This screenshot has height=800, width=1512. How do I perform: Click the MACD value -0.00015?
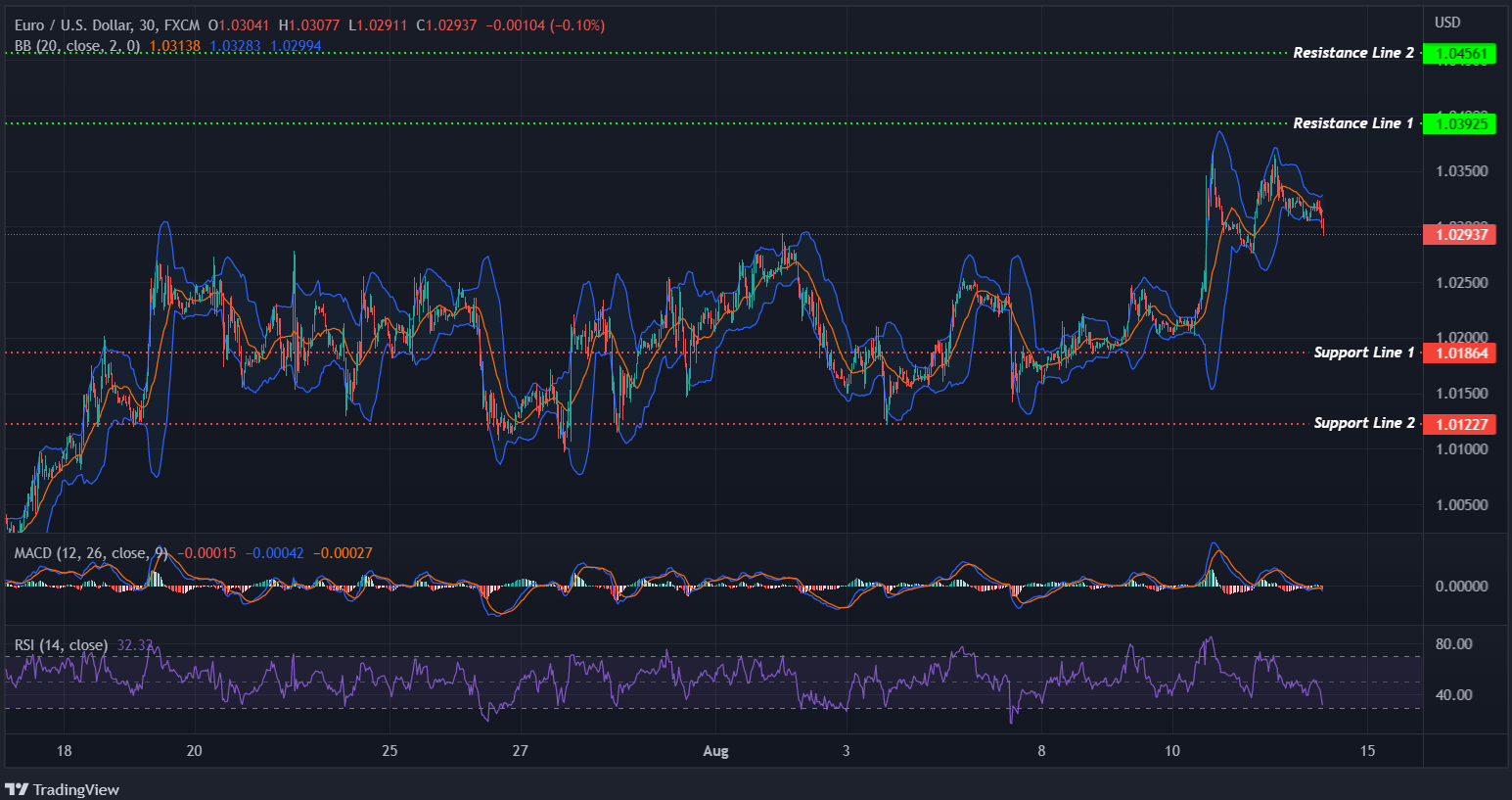pos(207,552)
